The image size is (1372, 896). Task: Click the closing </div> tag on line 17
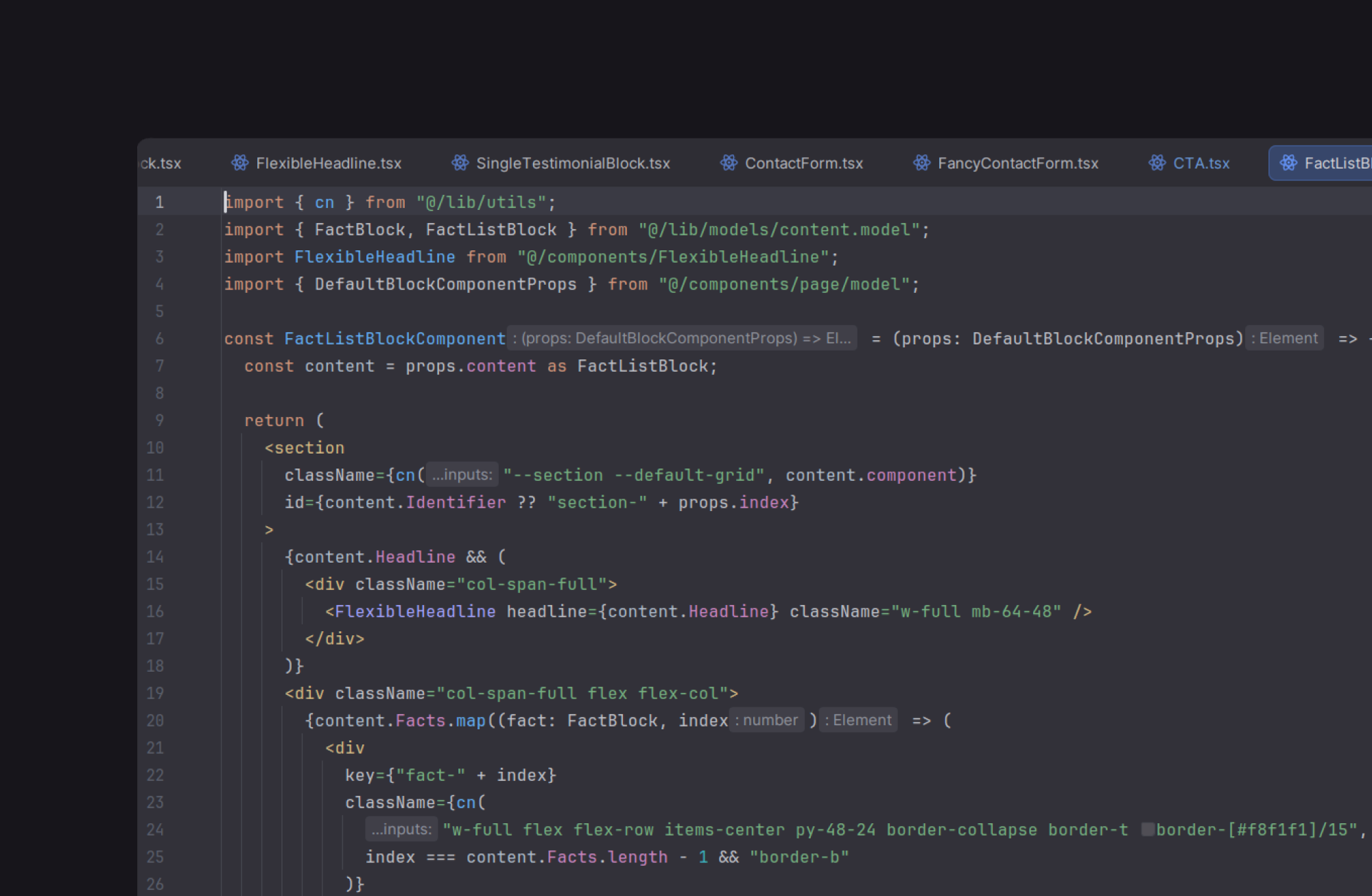click(335, 639)
